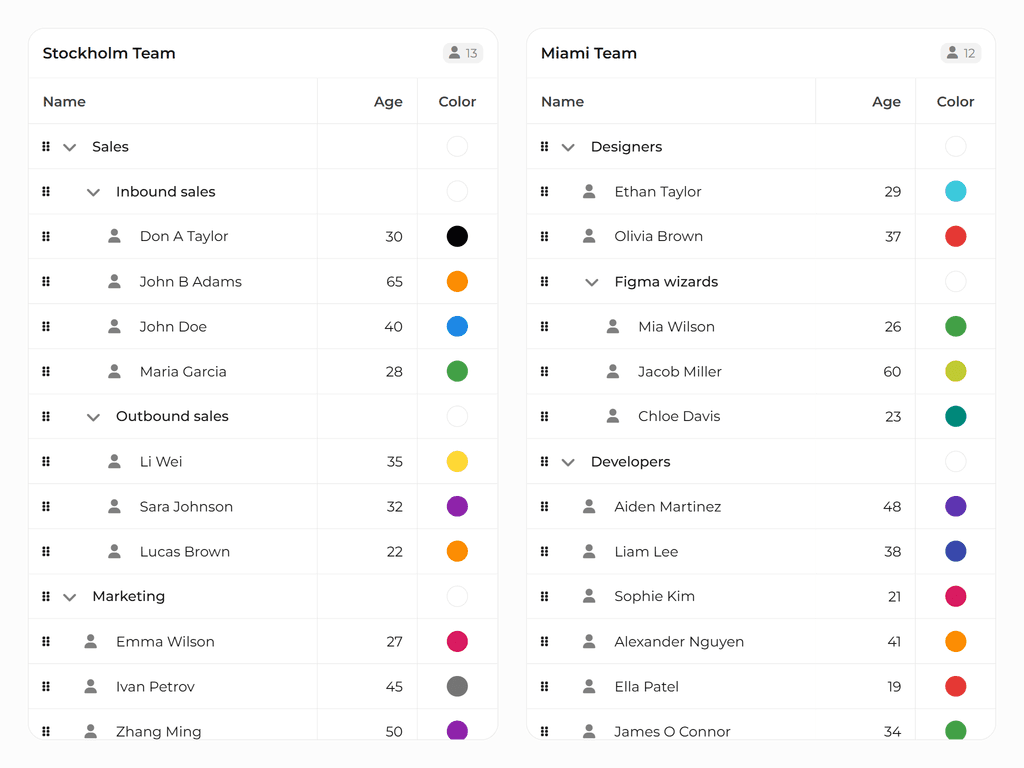Collapse the Sales group
Screen dimensions: 1024x768
(70, 147)
